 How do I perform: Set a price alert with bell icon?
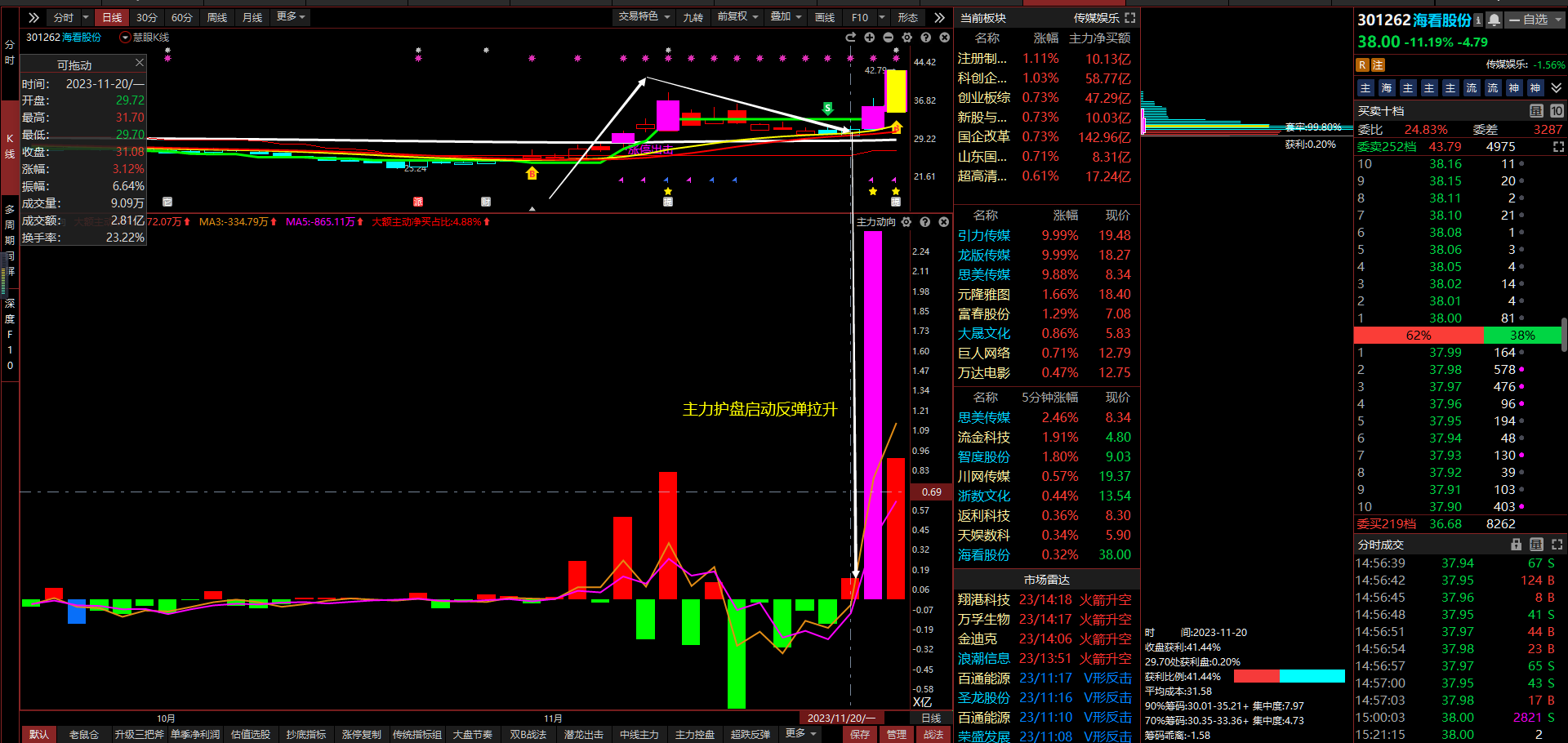1494,20
